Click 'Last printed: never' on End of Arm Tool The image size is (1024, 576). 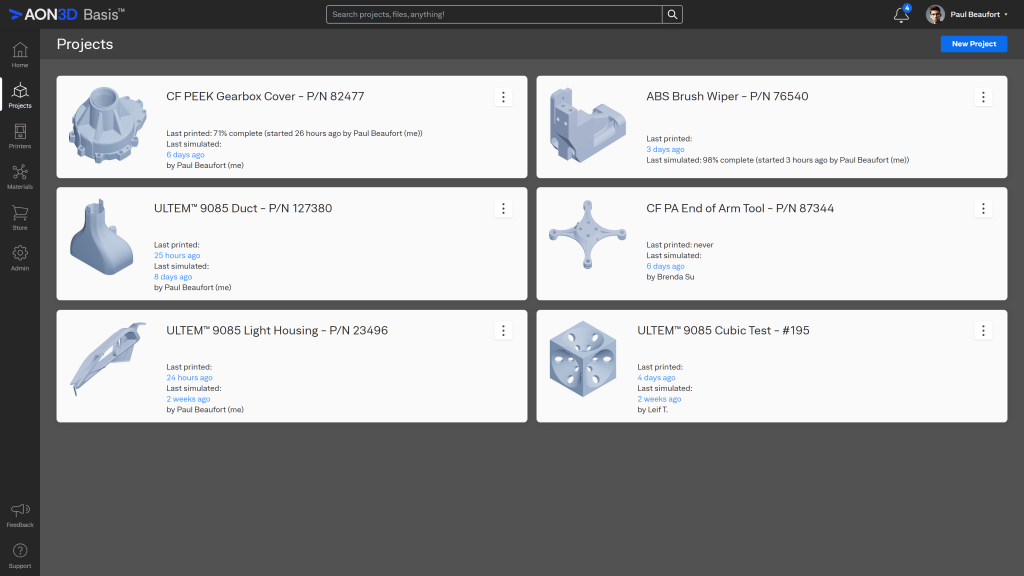click(680, 245)
